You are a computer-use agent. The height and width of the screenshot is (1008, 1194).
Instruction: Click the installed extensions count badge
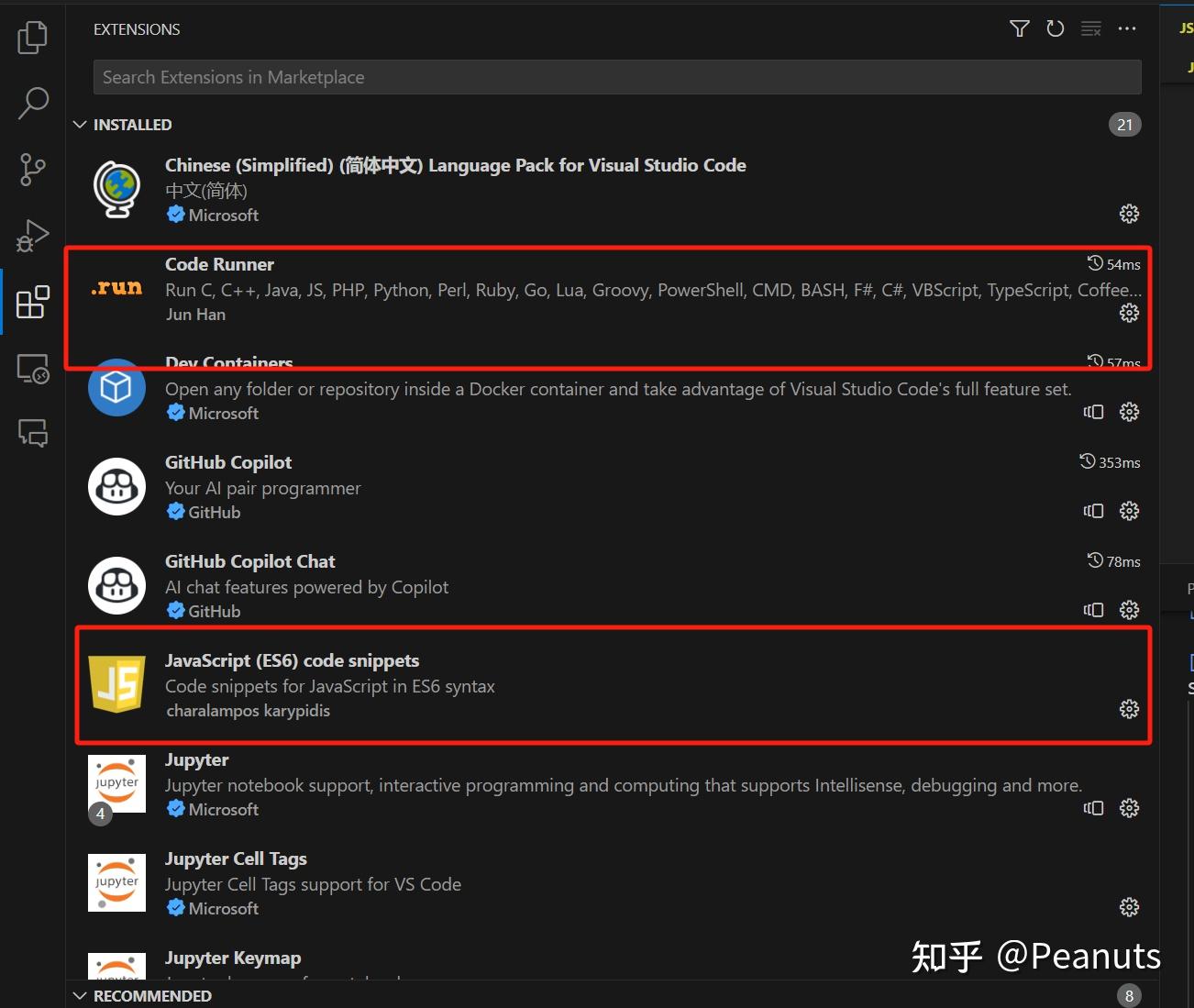(x=1124, y=124)
